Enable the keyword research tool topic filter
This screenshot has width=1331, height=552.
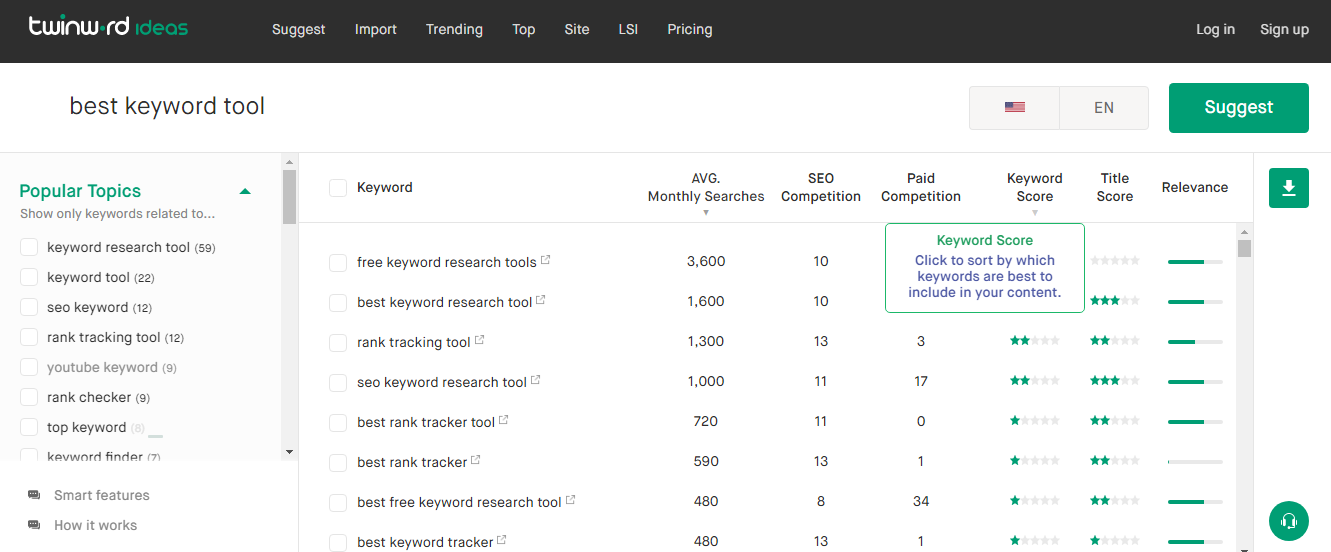pos(29,247)
